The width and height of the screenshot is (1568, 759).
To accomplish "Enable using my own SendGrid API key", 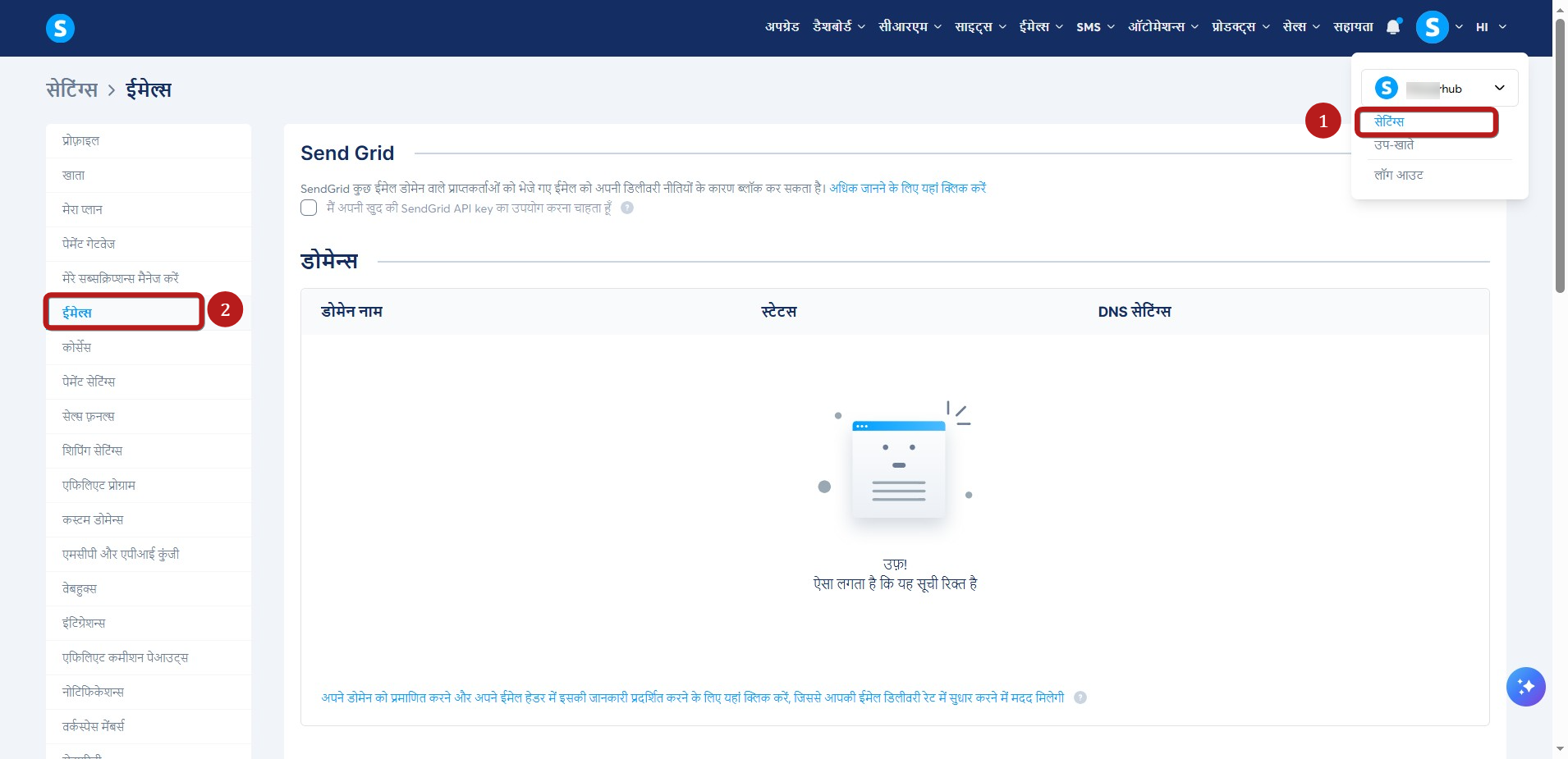I will (x=309, y=208).
